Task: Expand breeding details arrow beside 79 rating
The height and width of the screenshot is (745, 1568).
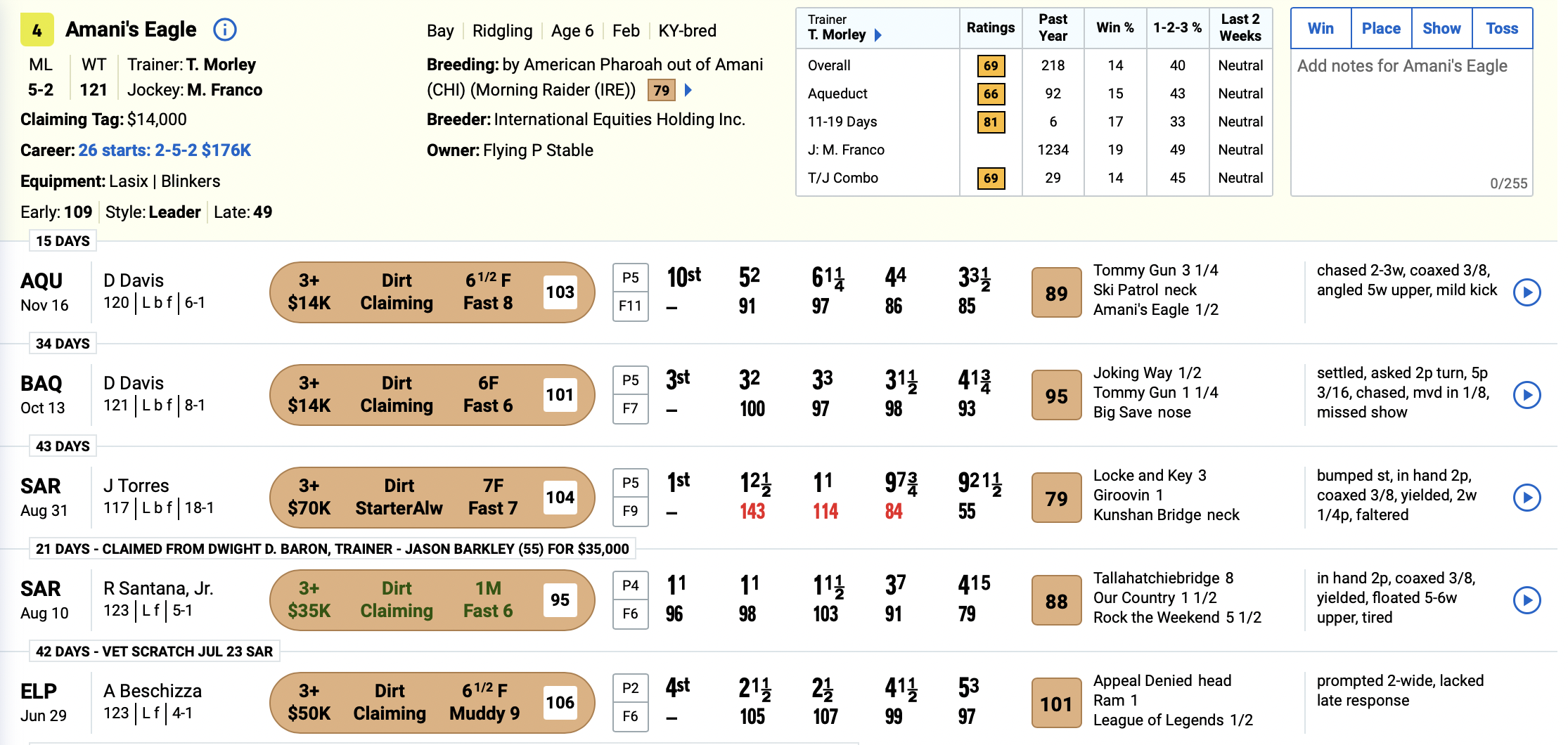Action: pos(688,90)
